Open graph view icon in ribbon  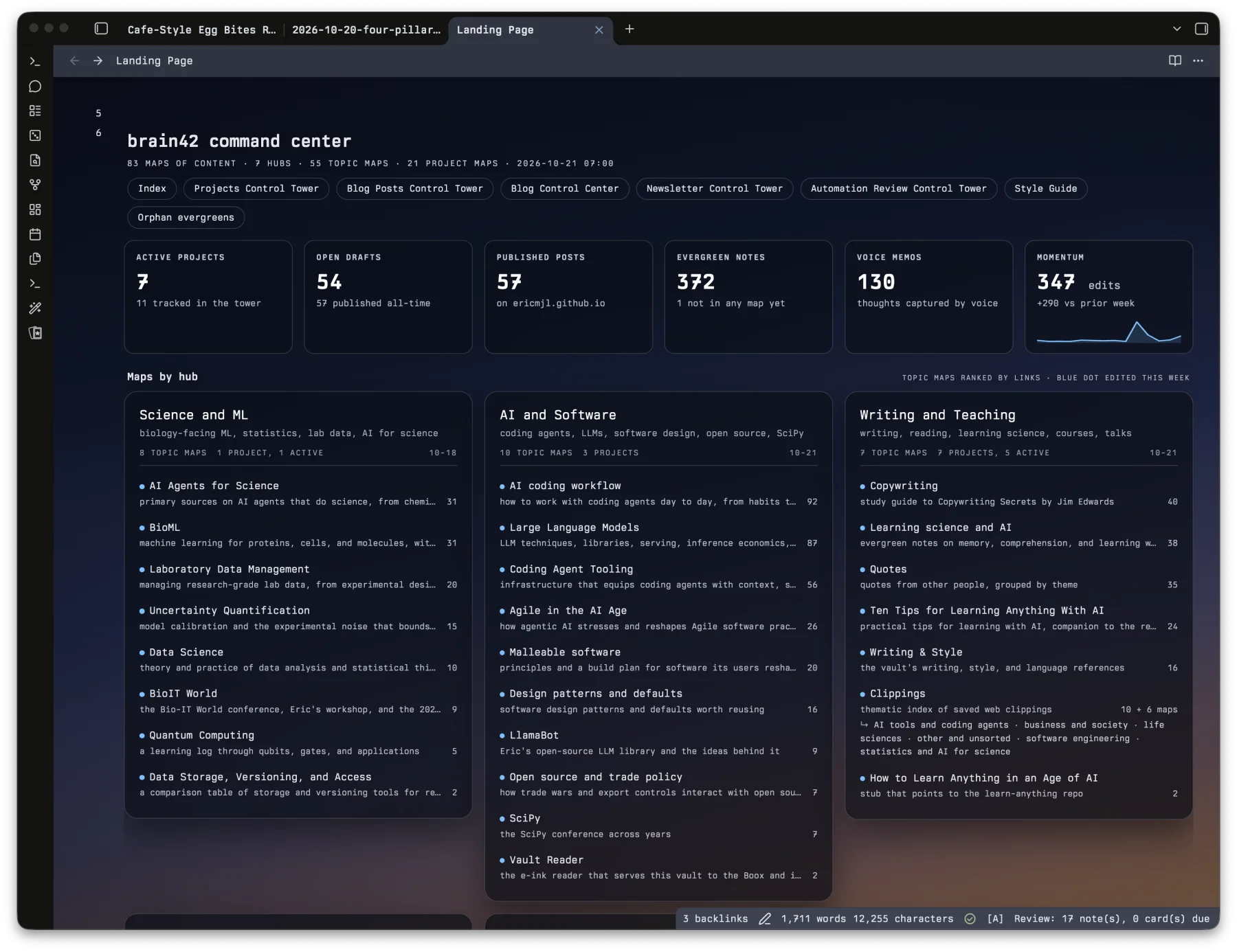35,185
